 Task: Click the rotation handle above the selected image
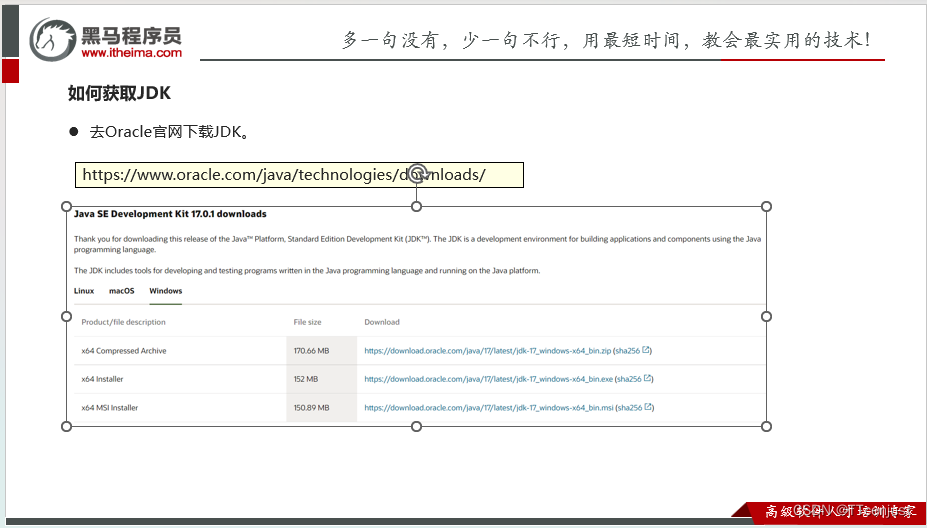pos(417,173)
